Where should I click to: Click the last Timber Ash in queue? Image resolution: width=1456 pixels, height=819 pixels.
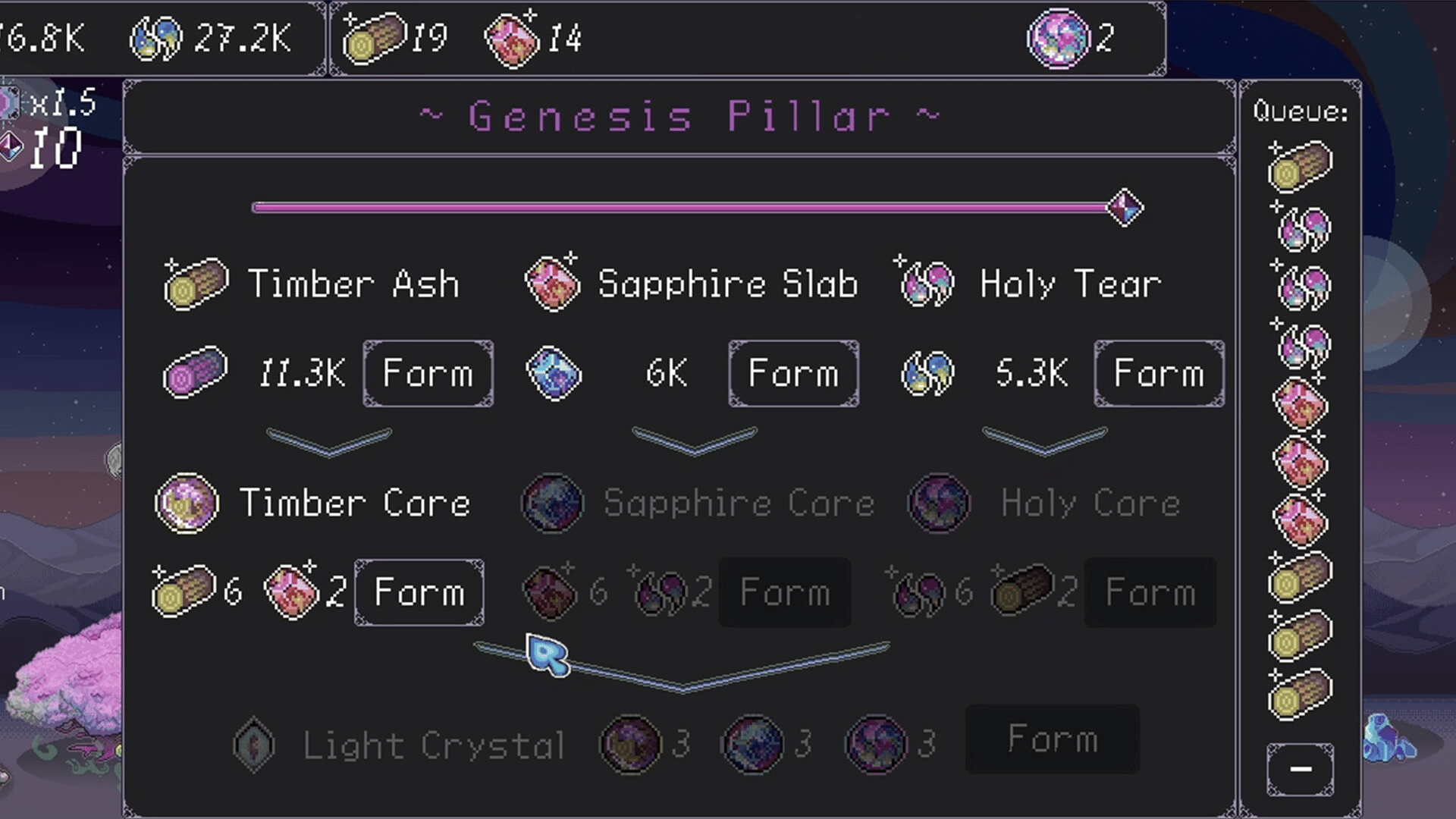point(1300,694)
